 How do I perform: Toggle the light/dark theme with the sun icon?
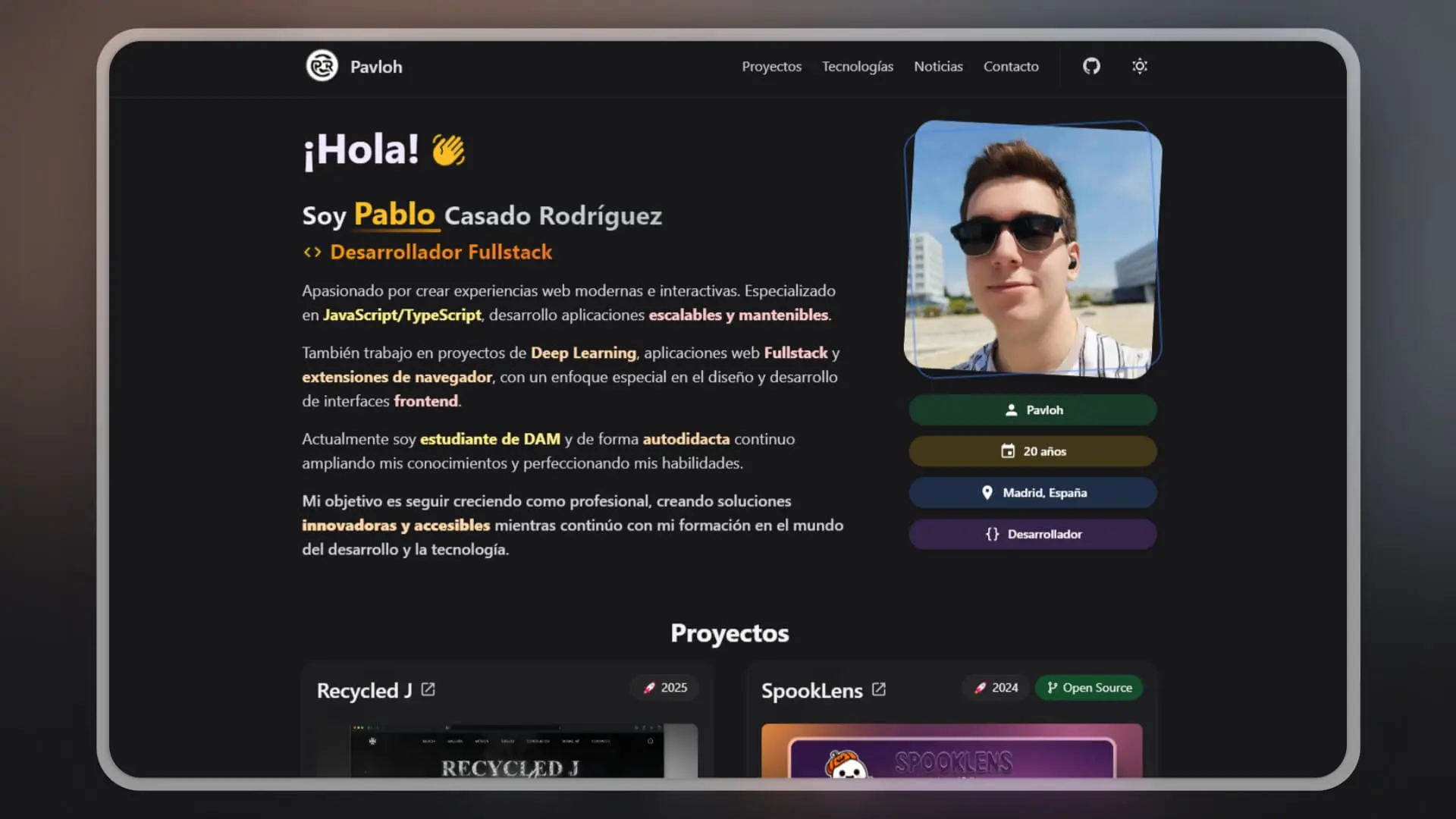[1139, 66]
